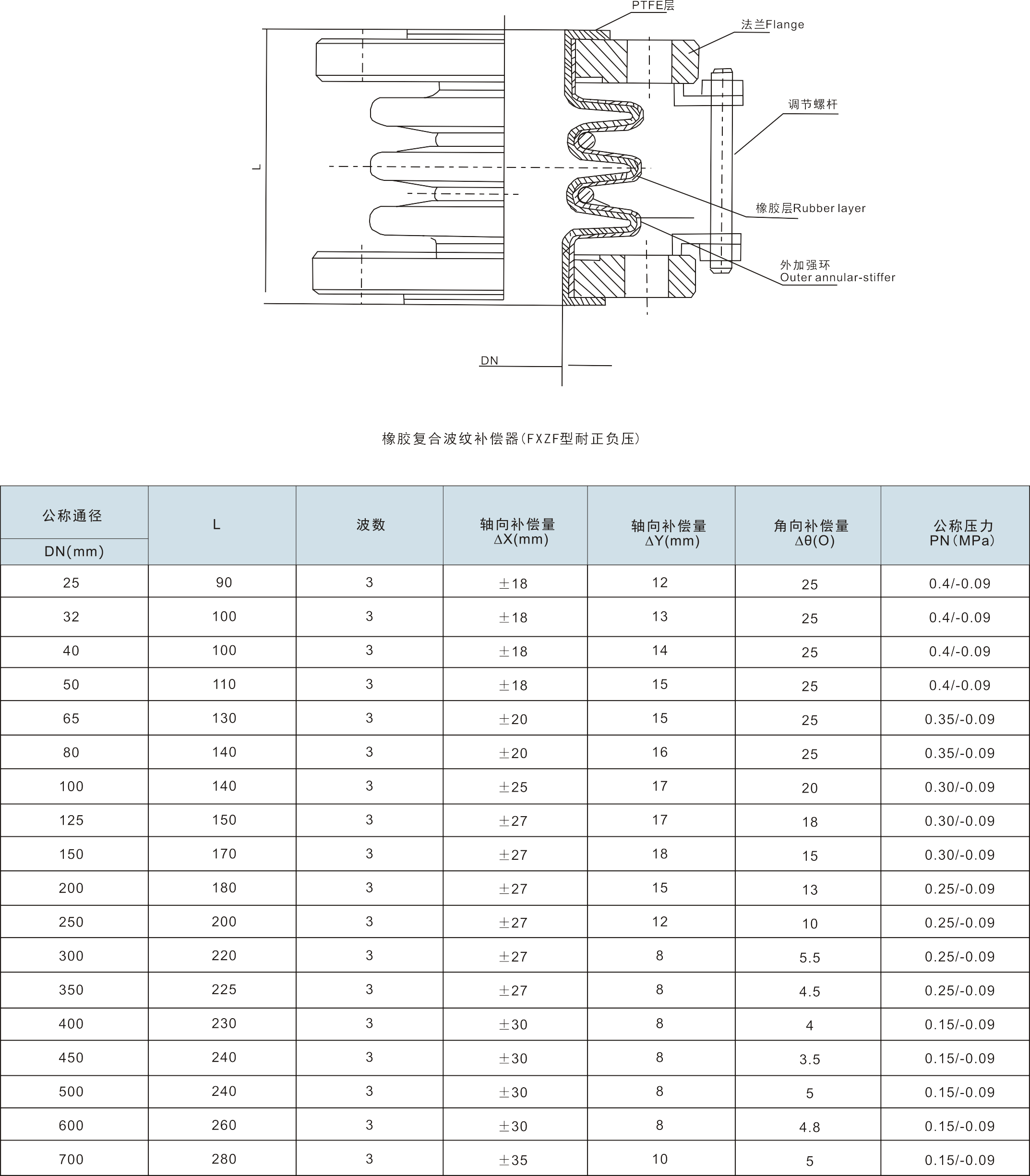This screenshot has height=1176, width=1030.
Task: Click the DN value 450 in the first column
Action: point(71,1057)
